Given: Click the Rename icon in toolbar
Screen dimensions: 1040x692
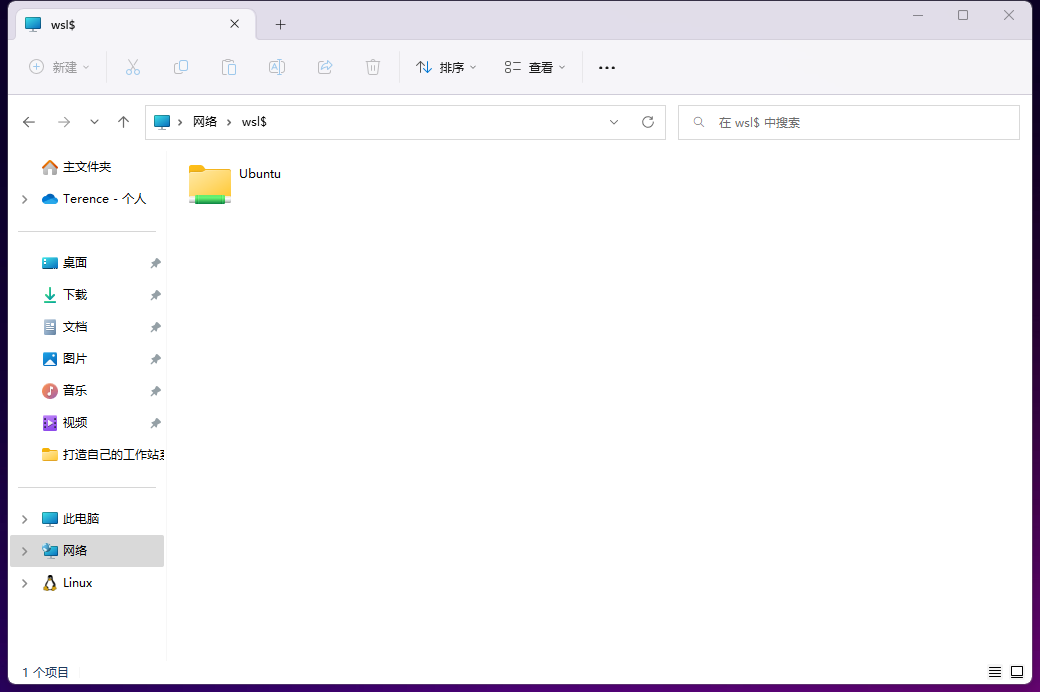Looking at the screenshot, I should [277, 67].
